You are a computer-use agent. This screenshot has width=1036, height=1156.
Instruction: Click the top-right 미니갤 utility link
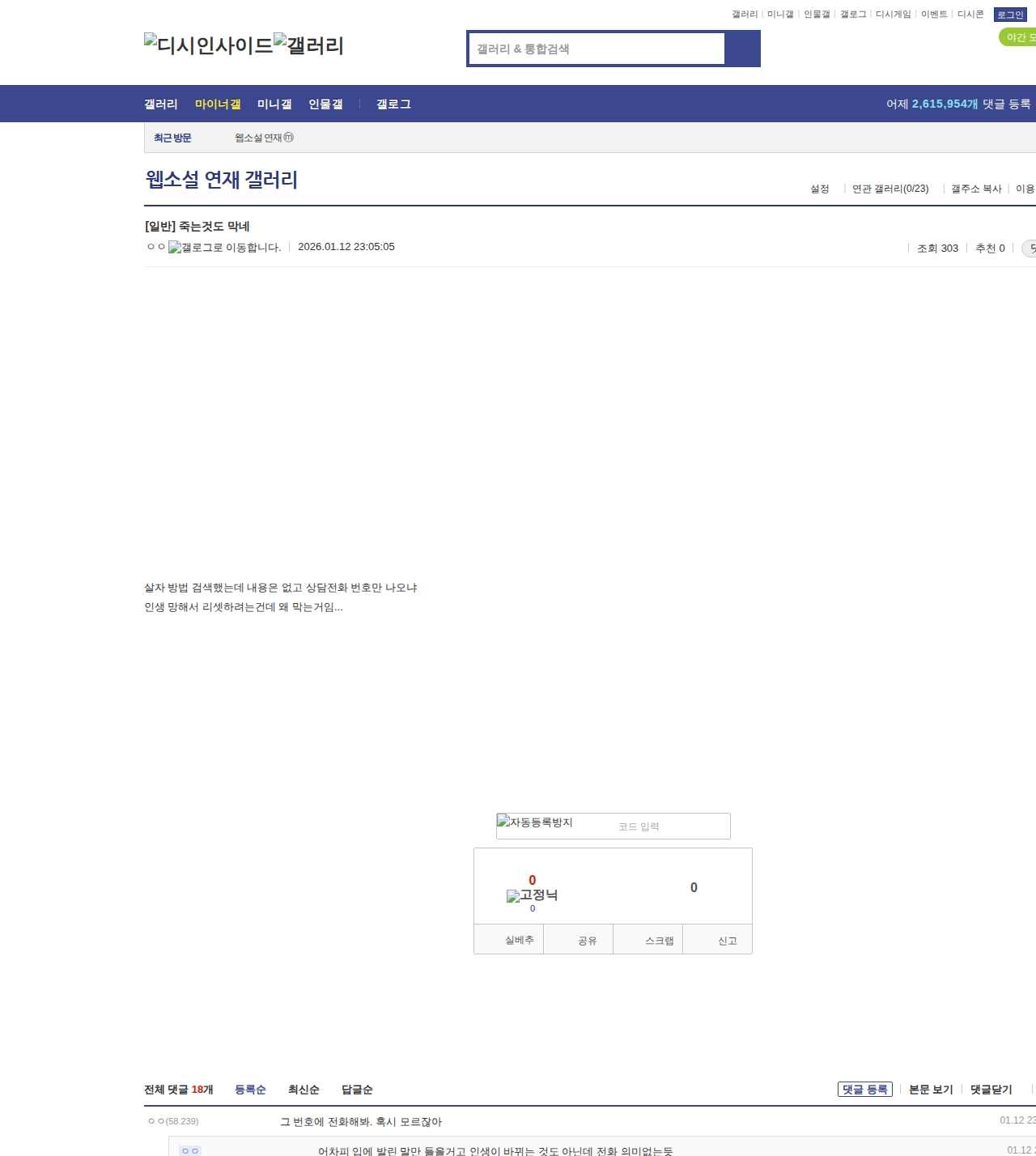(x=780, y=15)
